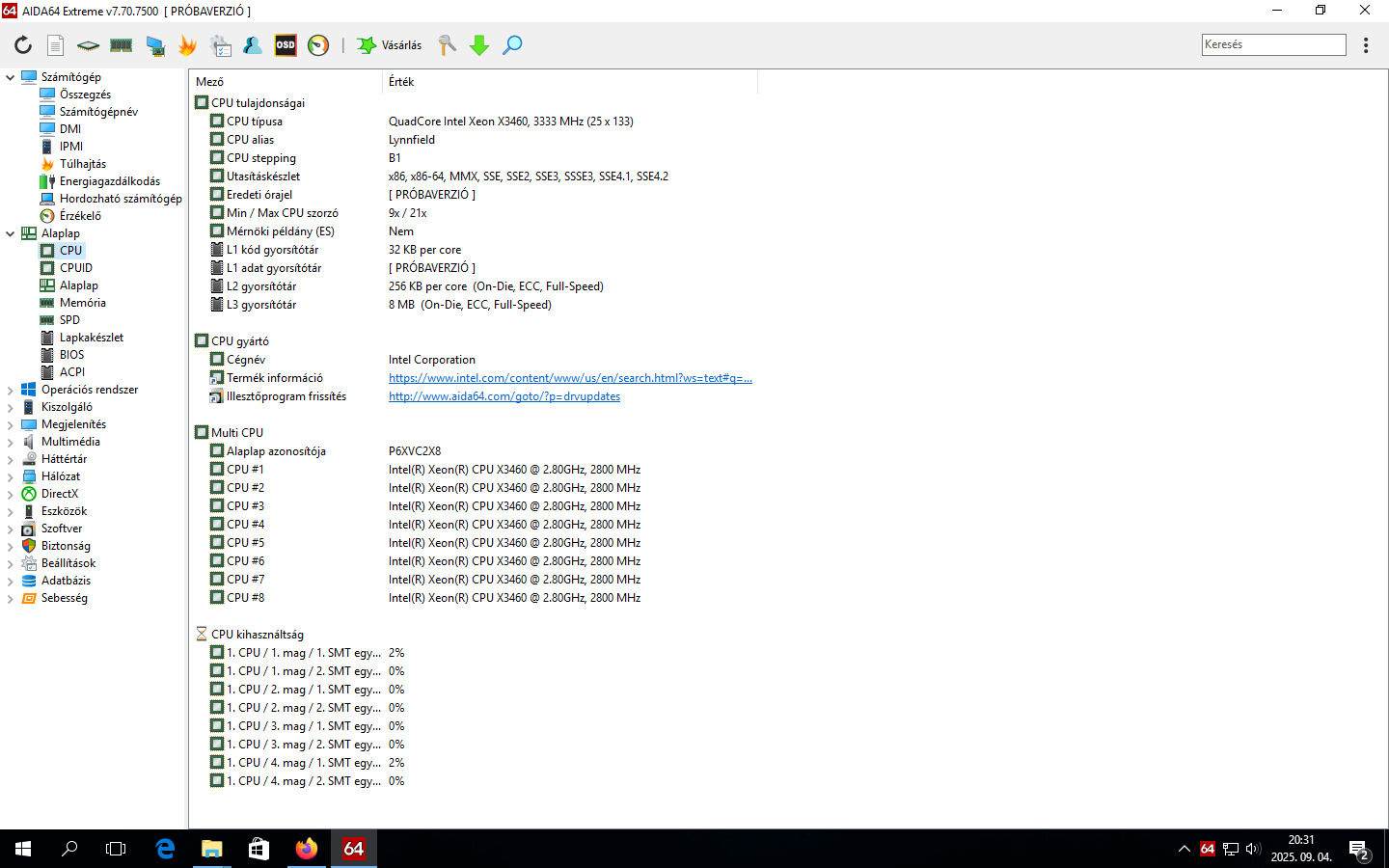Expand the Hálózat node

click(11, 476)
